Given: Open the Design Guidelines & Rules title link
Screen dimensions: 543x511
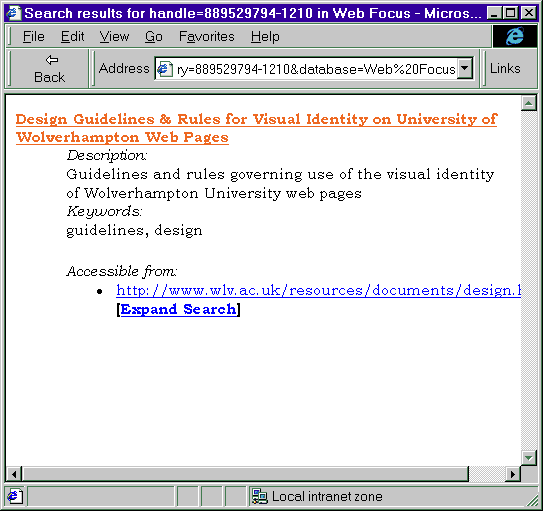Looking at the screenshot, I should [x=256, y=128].
